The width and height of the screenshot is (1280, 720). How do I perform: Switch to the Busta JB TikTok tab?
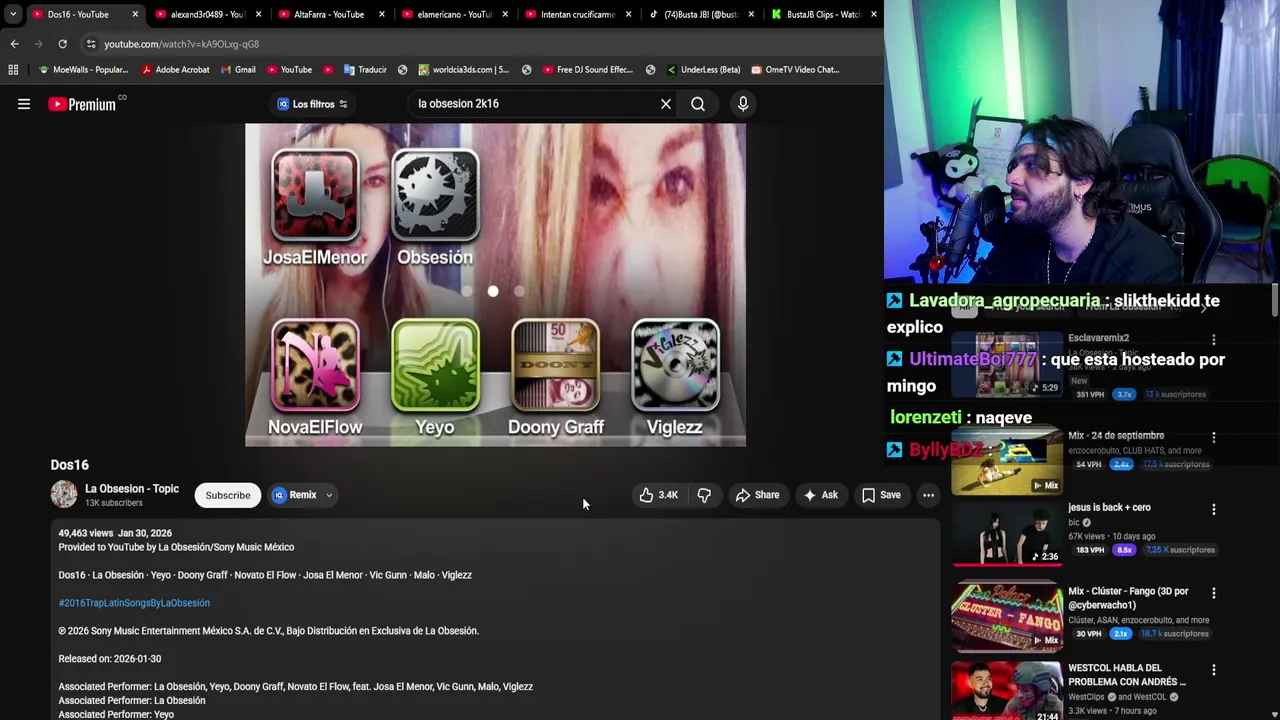[700, 14]
